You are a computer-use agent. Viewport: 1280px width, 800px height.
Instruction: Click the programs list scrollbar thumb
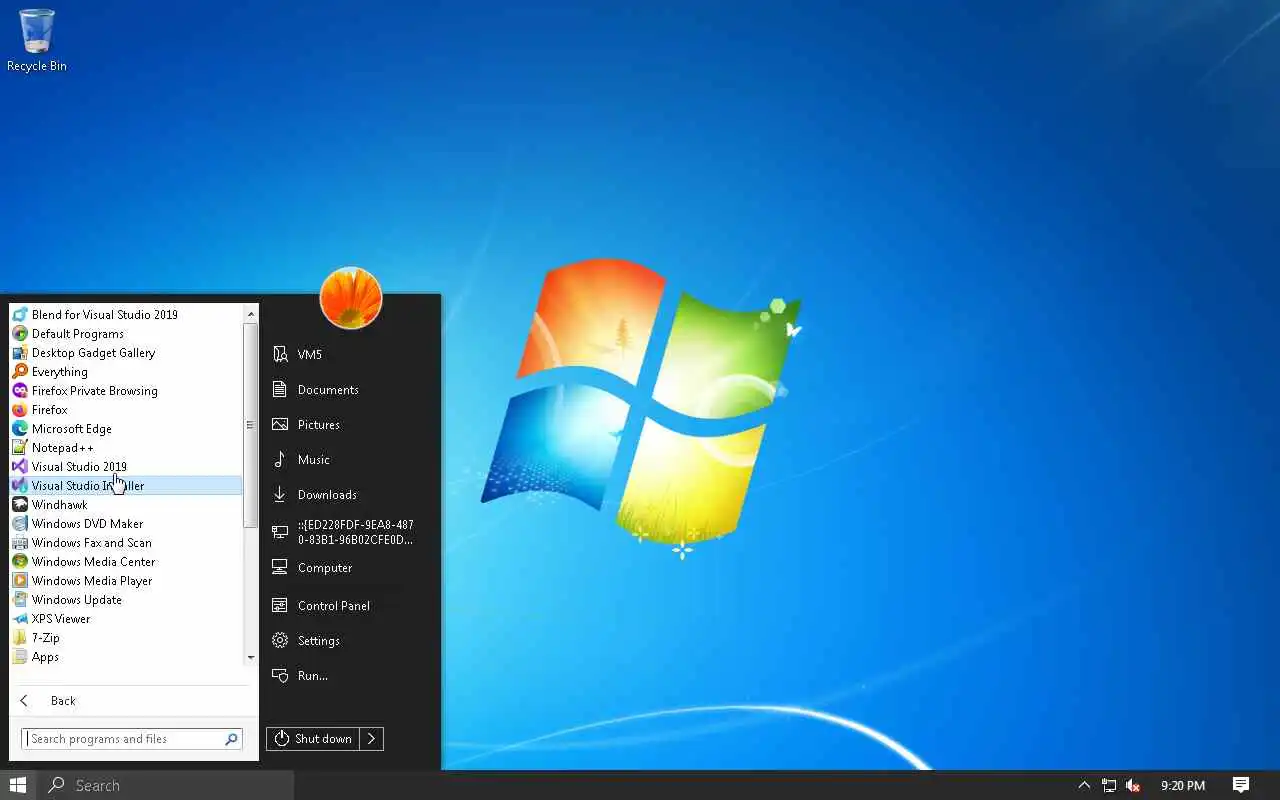(x=250, y=425)
